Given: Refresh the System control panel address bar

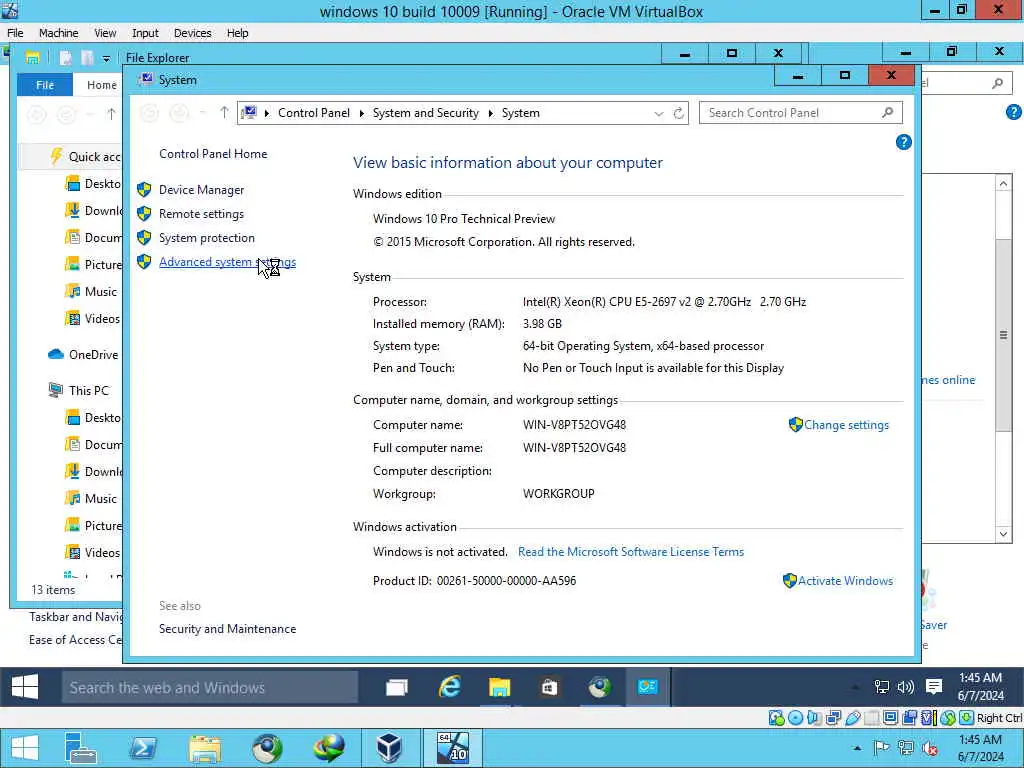Looking at the screenshot, I should (679, 113).
